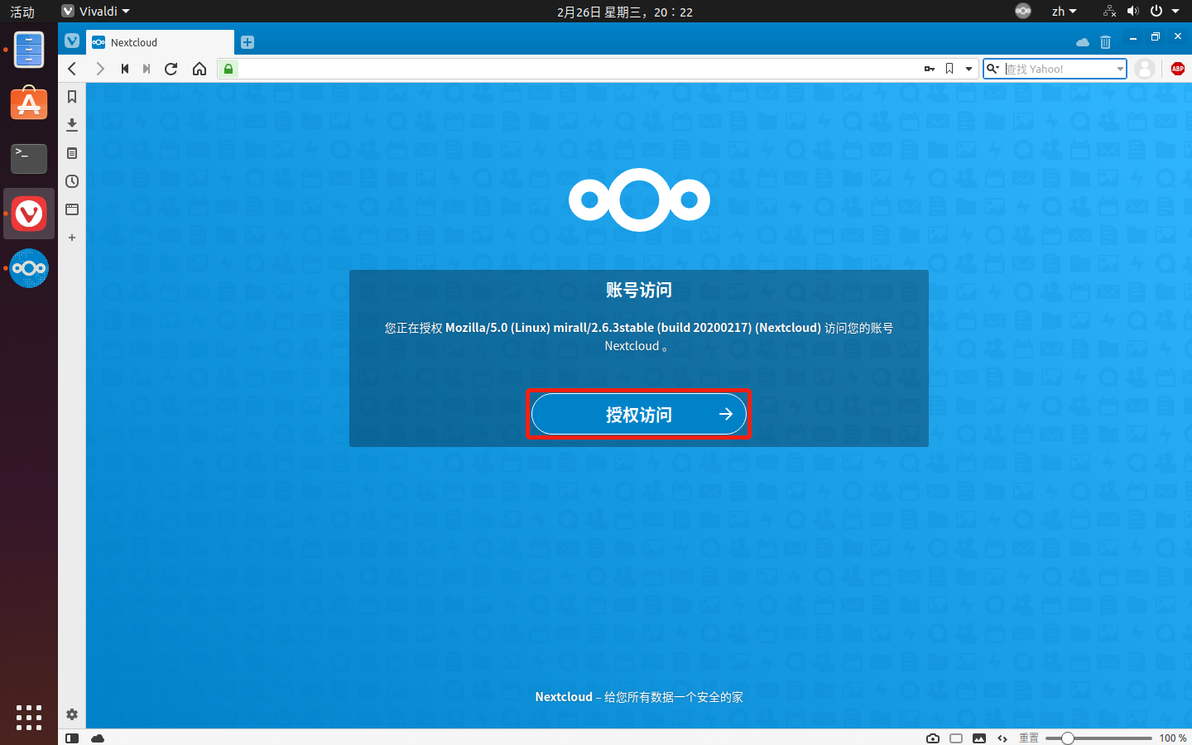Open the Vivaldi menu button in tab bar
This screenshot has height=745, width=1192.
pyautogui.click(x=72, y=41)
